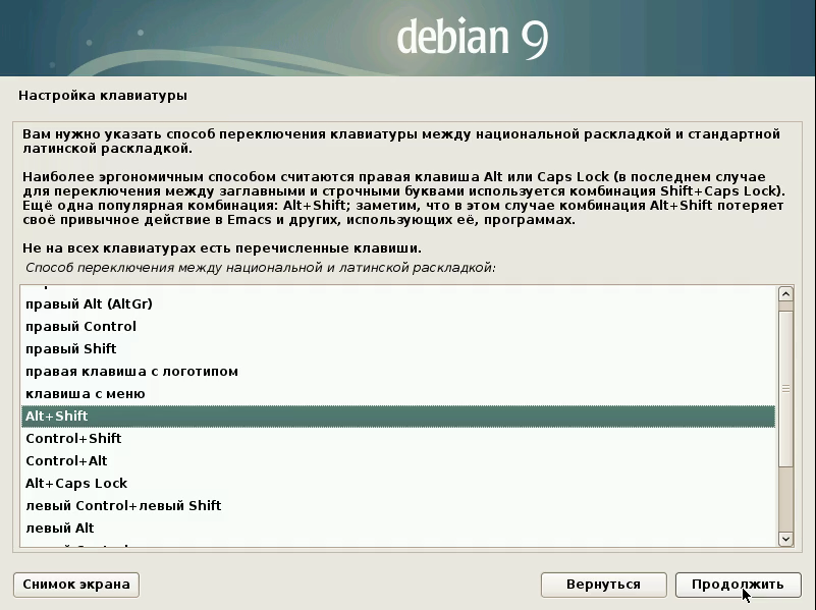Select правый Shift as the switch key

[70, 349]
